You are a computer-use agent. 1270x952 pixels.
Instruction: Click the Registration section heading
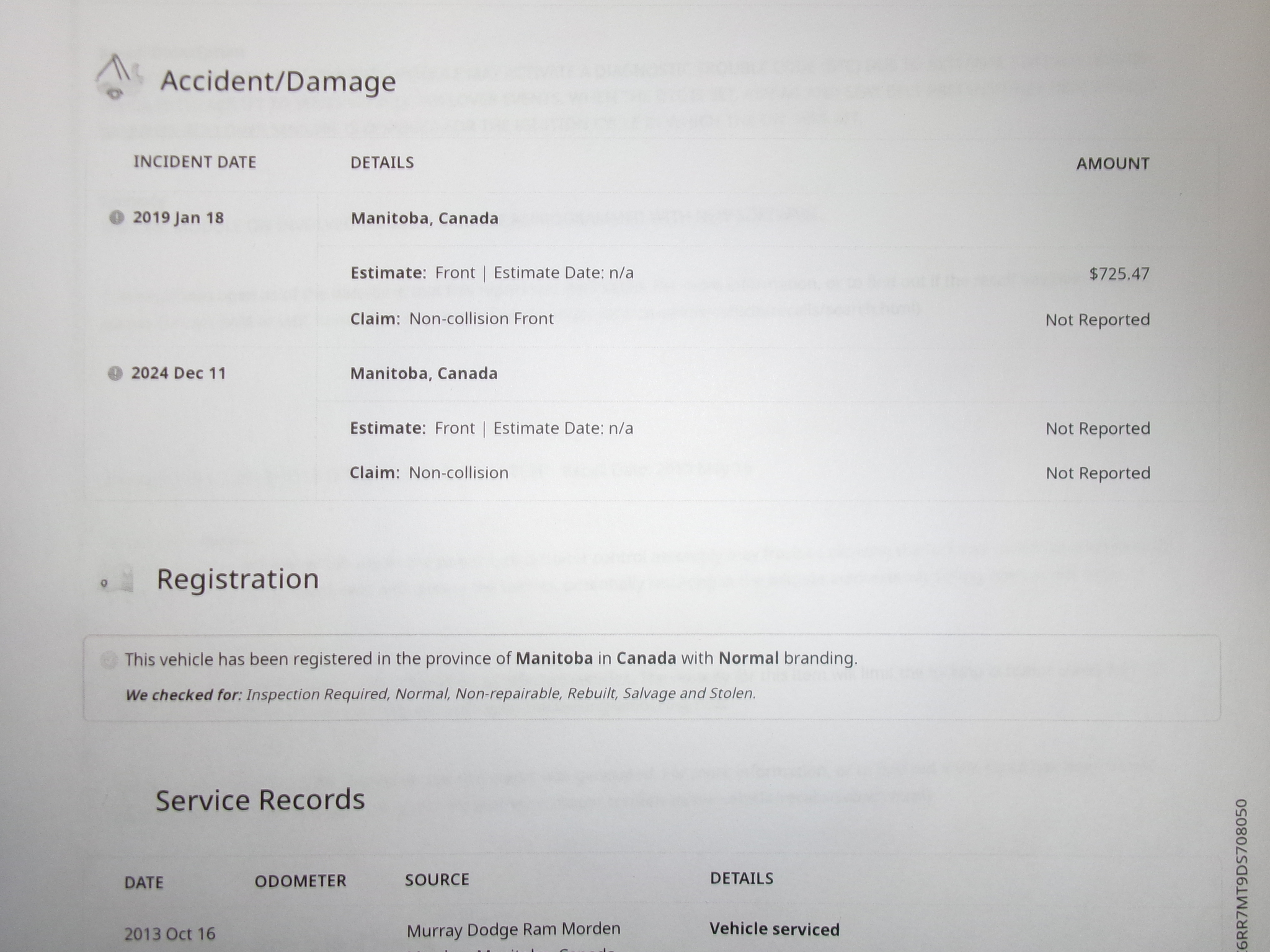238,579
